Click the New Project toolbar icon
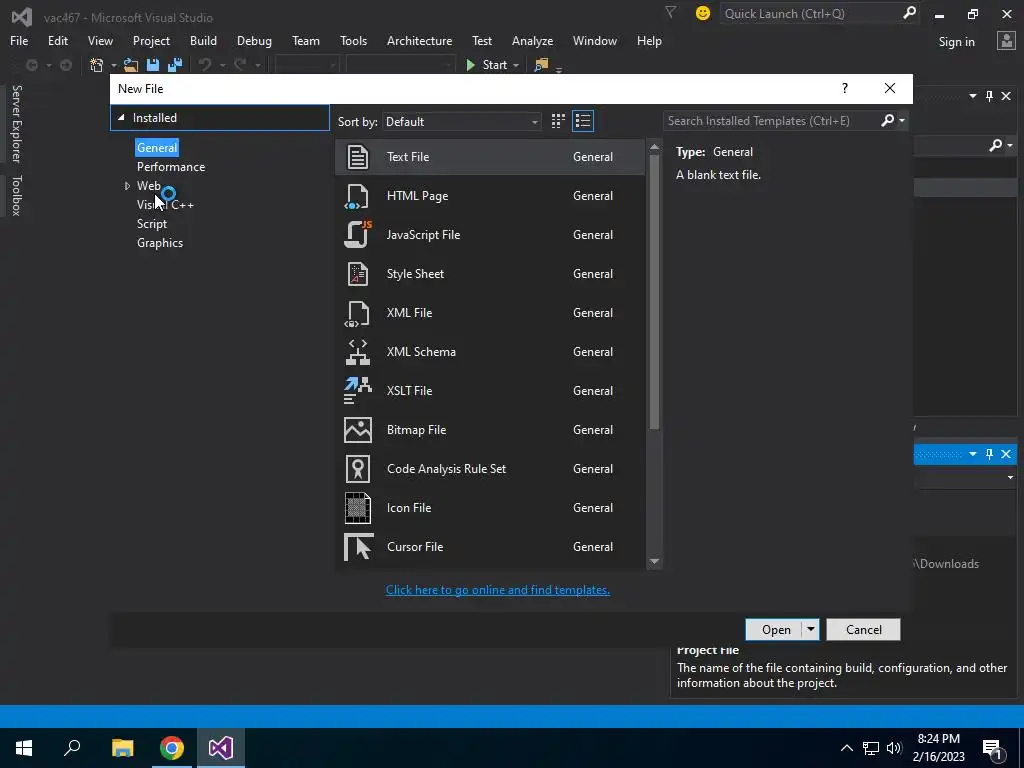The height and width of the screenshot is (768, 1024). coord(97,65)
